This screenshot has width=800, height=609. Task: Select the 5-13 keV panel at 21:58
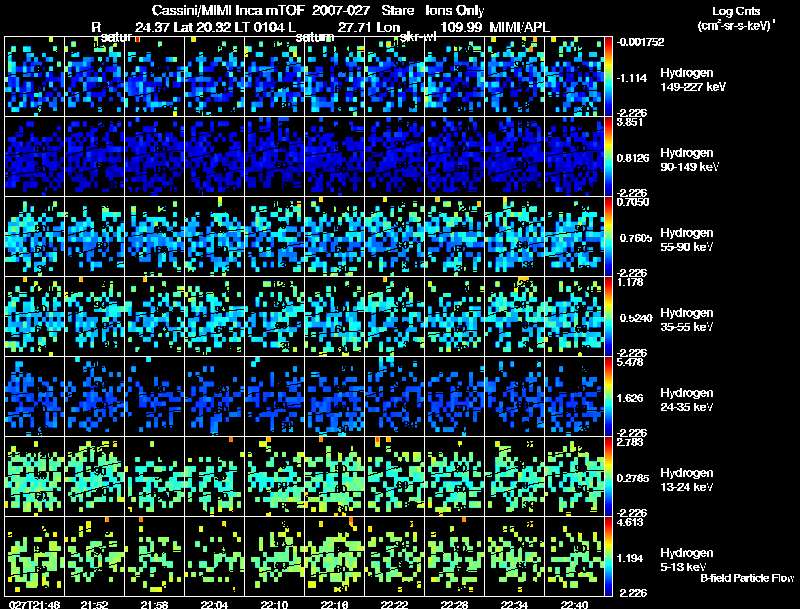155,556
